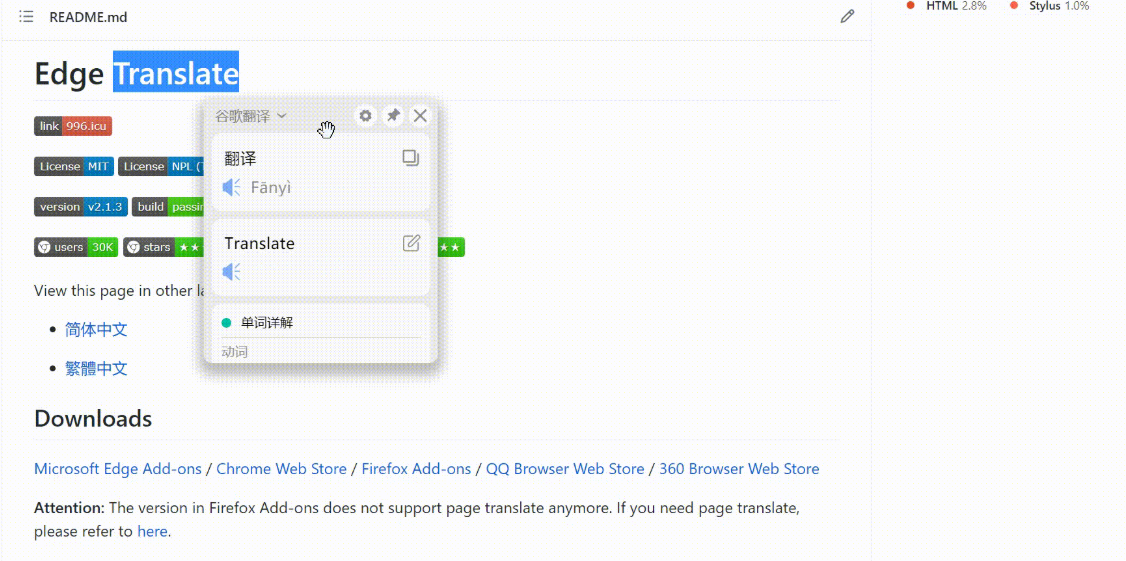Play pronunciation of 翻译 Fānyì
The image size is (1126, 561).
231,187
